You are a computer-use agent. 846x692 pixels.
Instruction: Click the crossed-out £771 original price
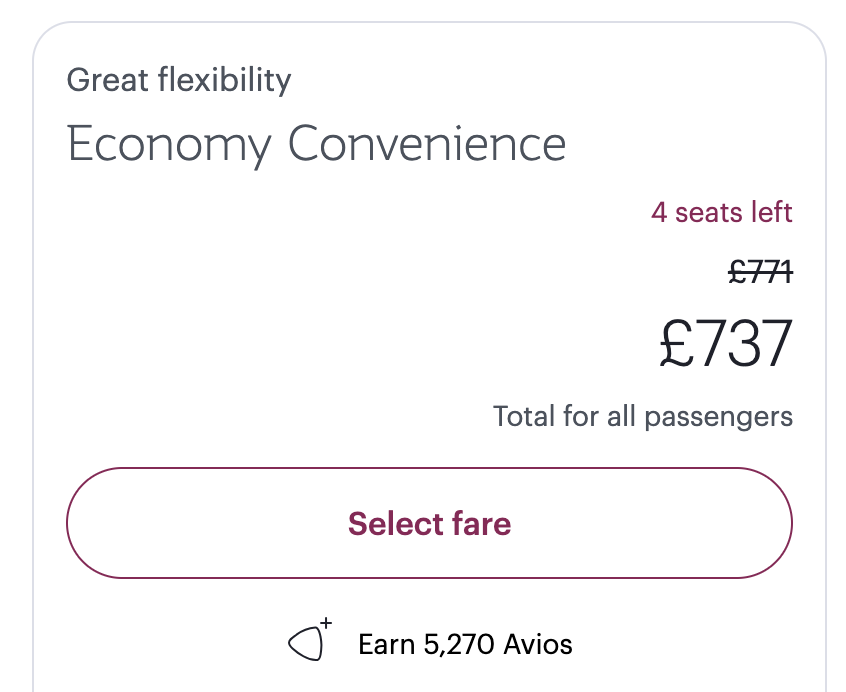point(760,271)
